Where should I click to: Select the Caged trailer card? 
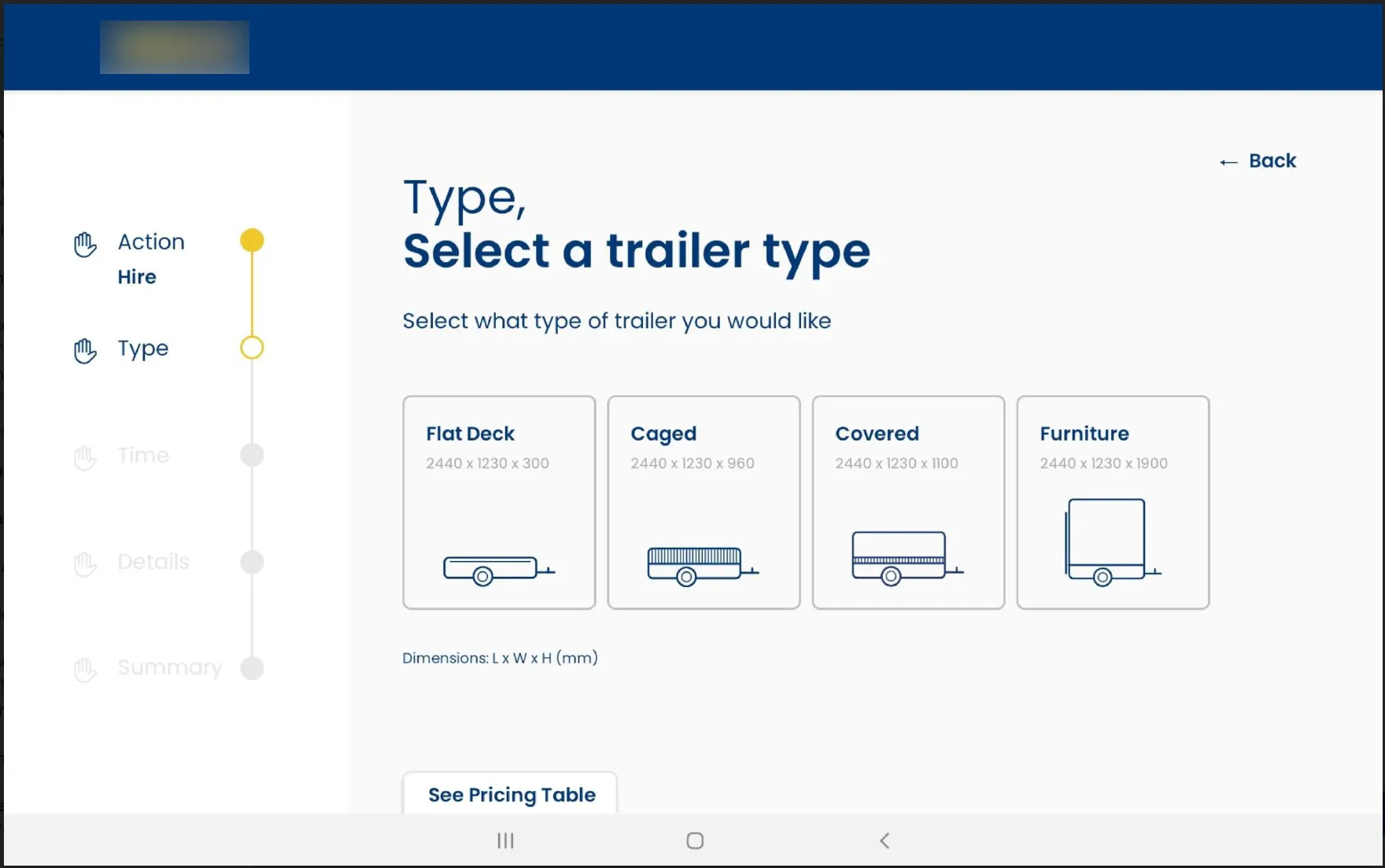[x=704, y=502]
